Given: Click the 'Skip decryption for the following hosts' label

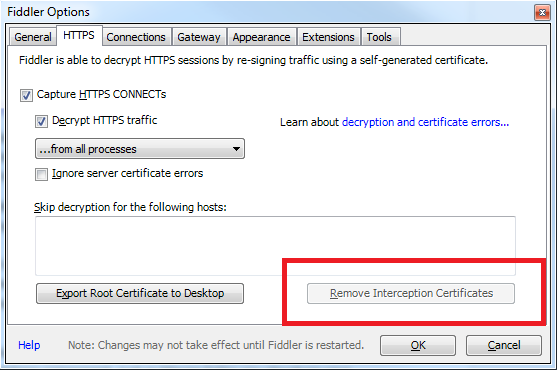Looking at the screenshot, I should pyautogui.click(x=130, y=207).
